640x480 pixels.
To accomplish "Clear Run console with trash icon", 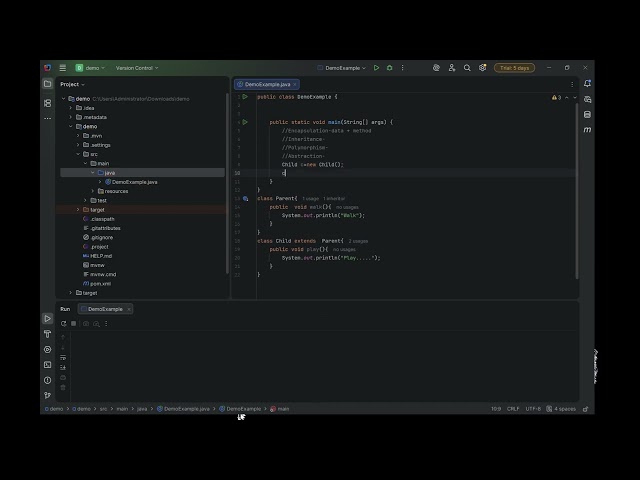I will (x=63, y=388).
